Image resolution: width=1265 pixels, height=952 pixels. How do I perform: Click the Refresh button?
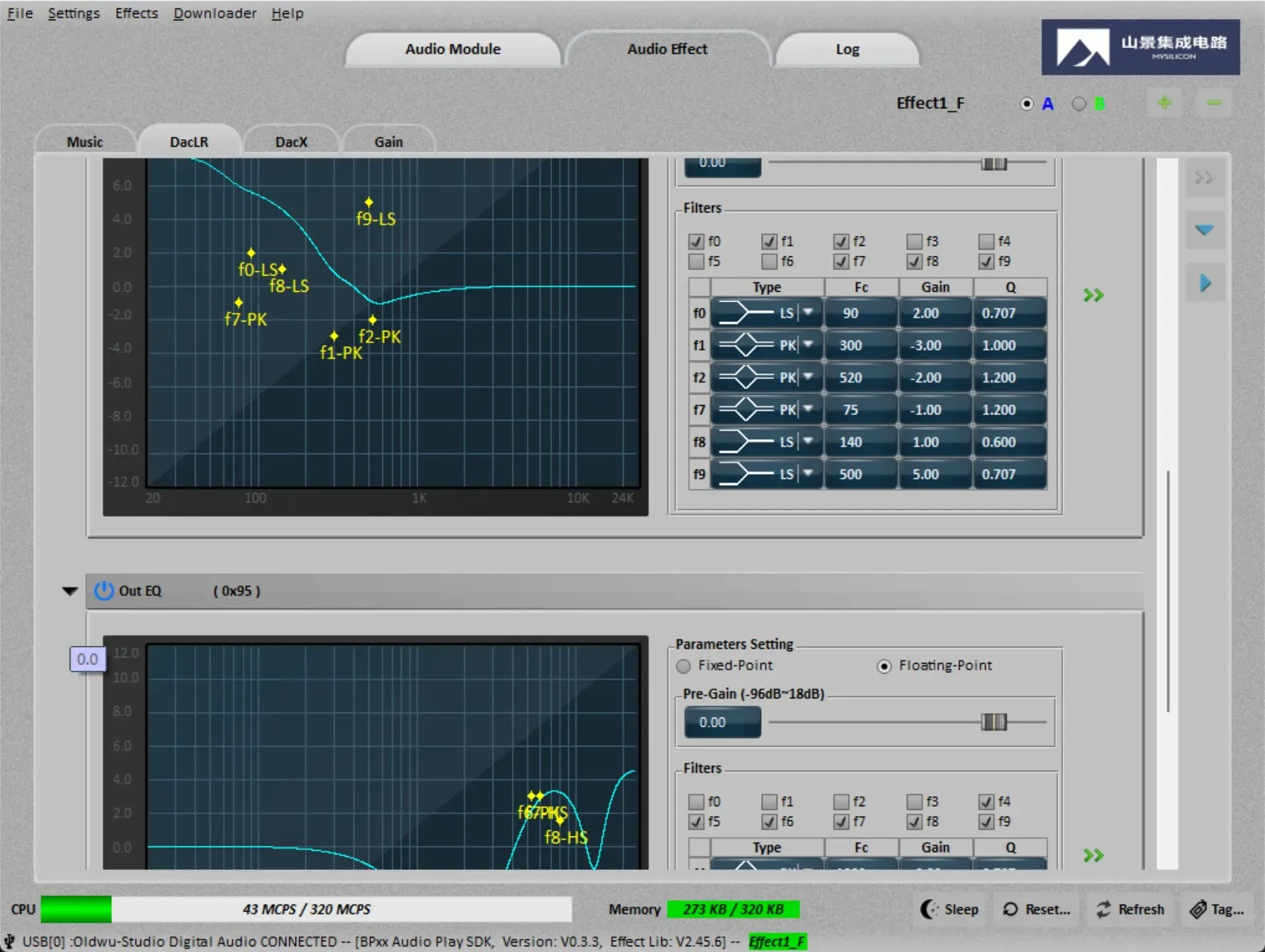(1130, 909)
